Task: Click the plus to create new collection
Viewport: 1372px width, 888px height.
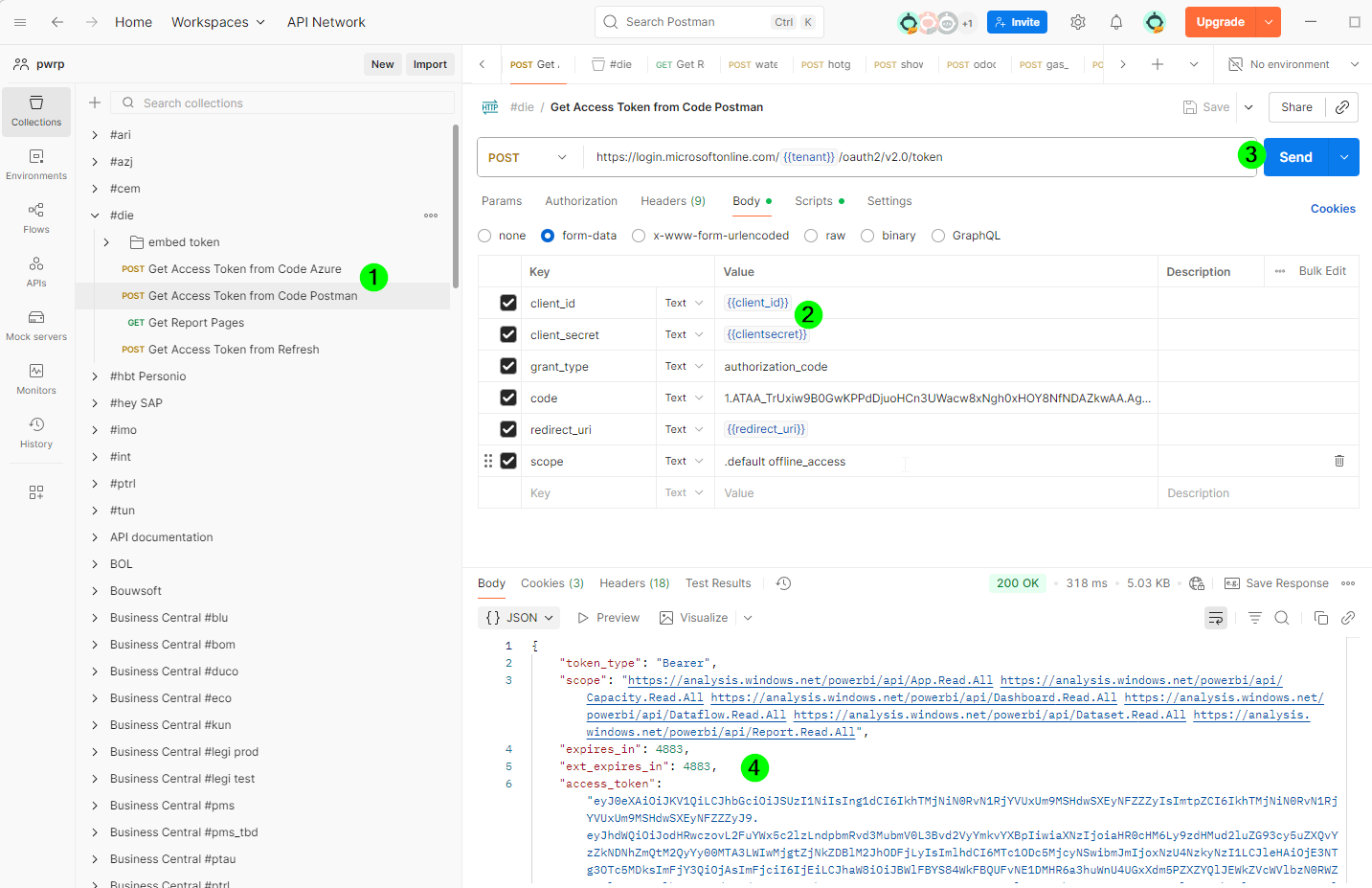Action: (x=95, y=102)
